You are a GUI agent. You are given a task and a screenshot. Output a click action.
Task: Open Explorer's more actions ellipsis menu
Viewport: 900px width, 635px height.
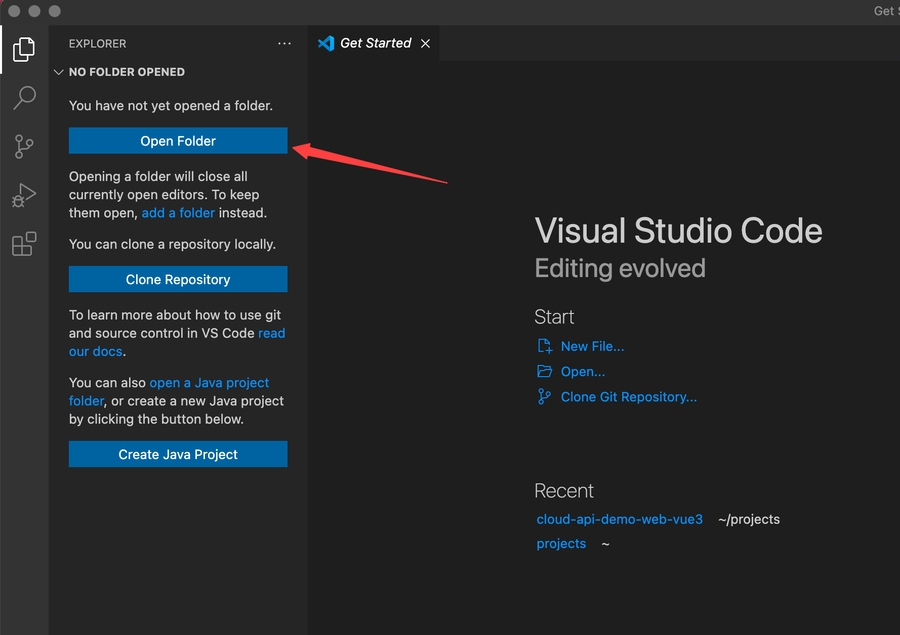click(285, 44)
